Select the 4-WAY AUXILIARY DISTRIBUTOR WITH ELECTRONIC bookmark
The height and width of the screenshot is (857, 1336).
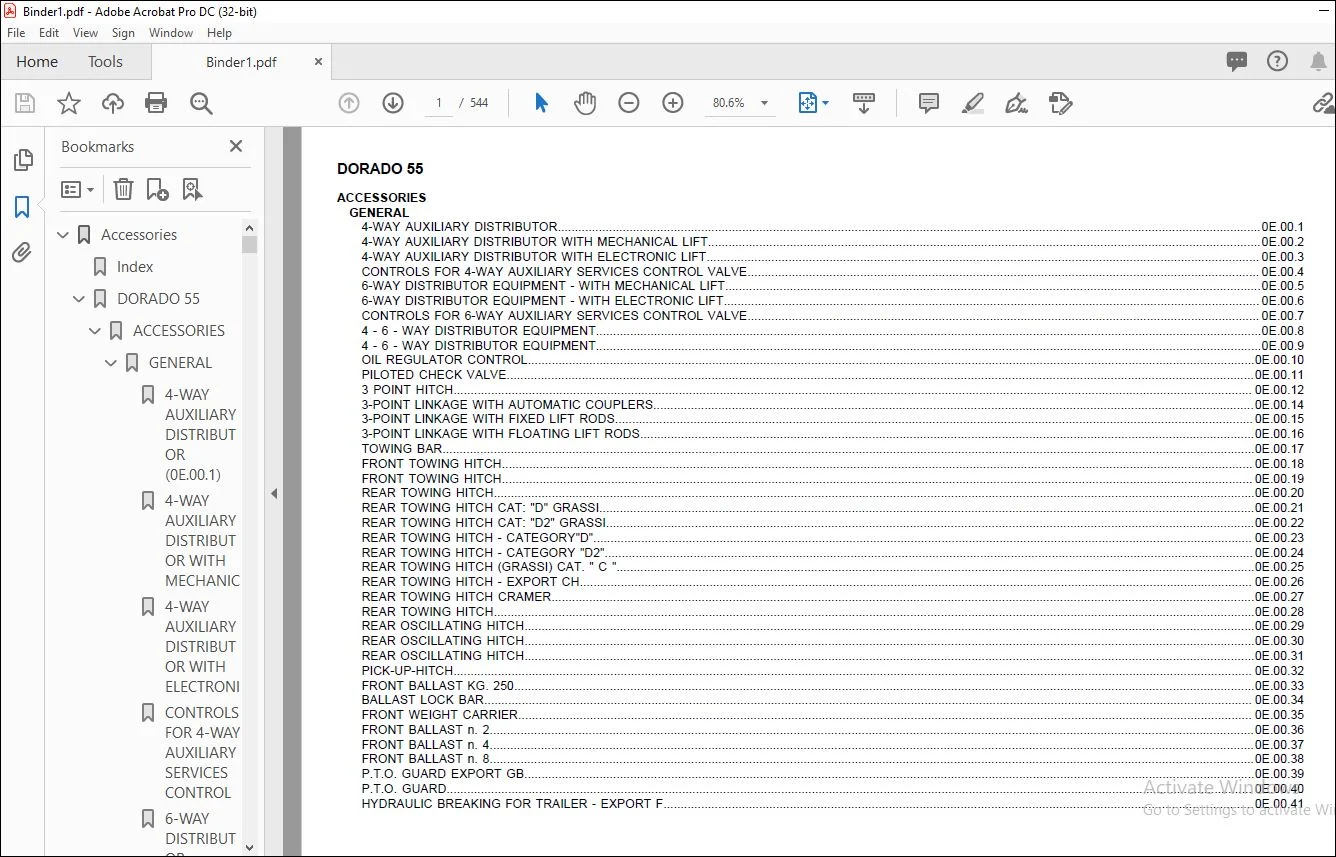pos(202,647)
